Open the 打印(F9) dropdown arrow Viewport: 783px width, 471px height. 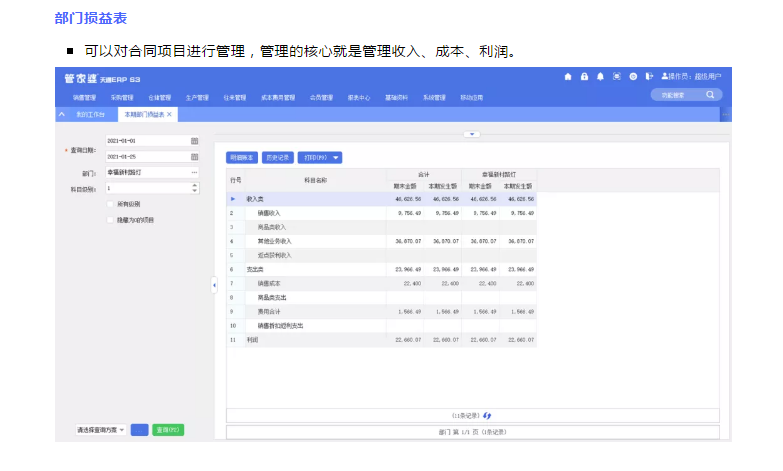click(337, 158)
